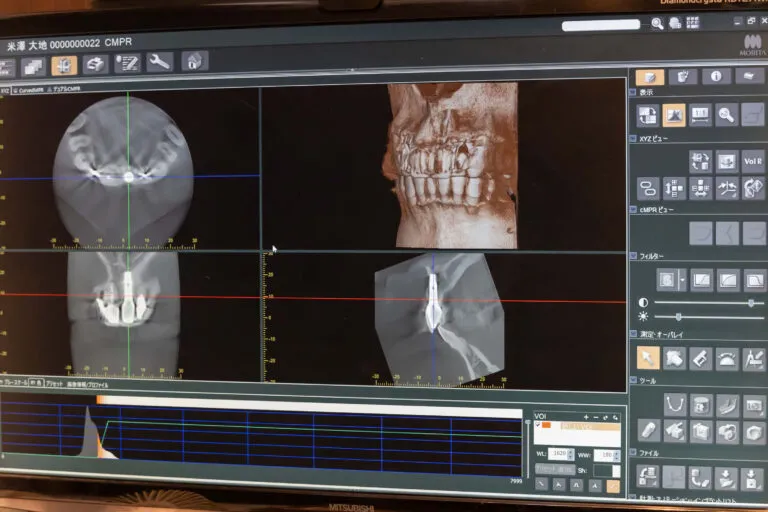Viewport: 768px width, 512px height.
Task: Collapse the ツール section
Action: pyautogui.click(x=633, y=380)
